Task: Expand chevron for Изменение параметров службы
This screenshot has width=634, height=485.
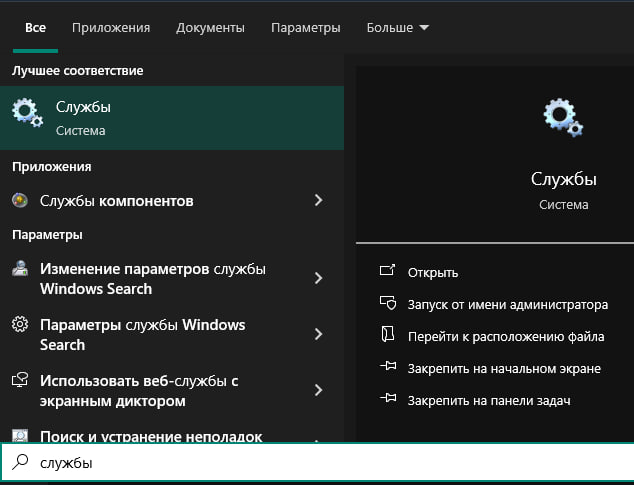Action: pyautogui.click(x=319, y=278)
